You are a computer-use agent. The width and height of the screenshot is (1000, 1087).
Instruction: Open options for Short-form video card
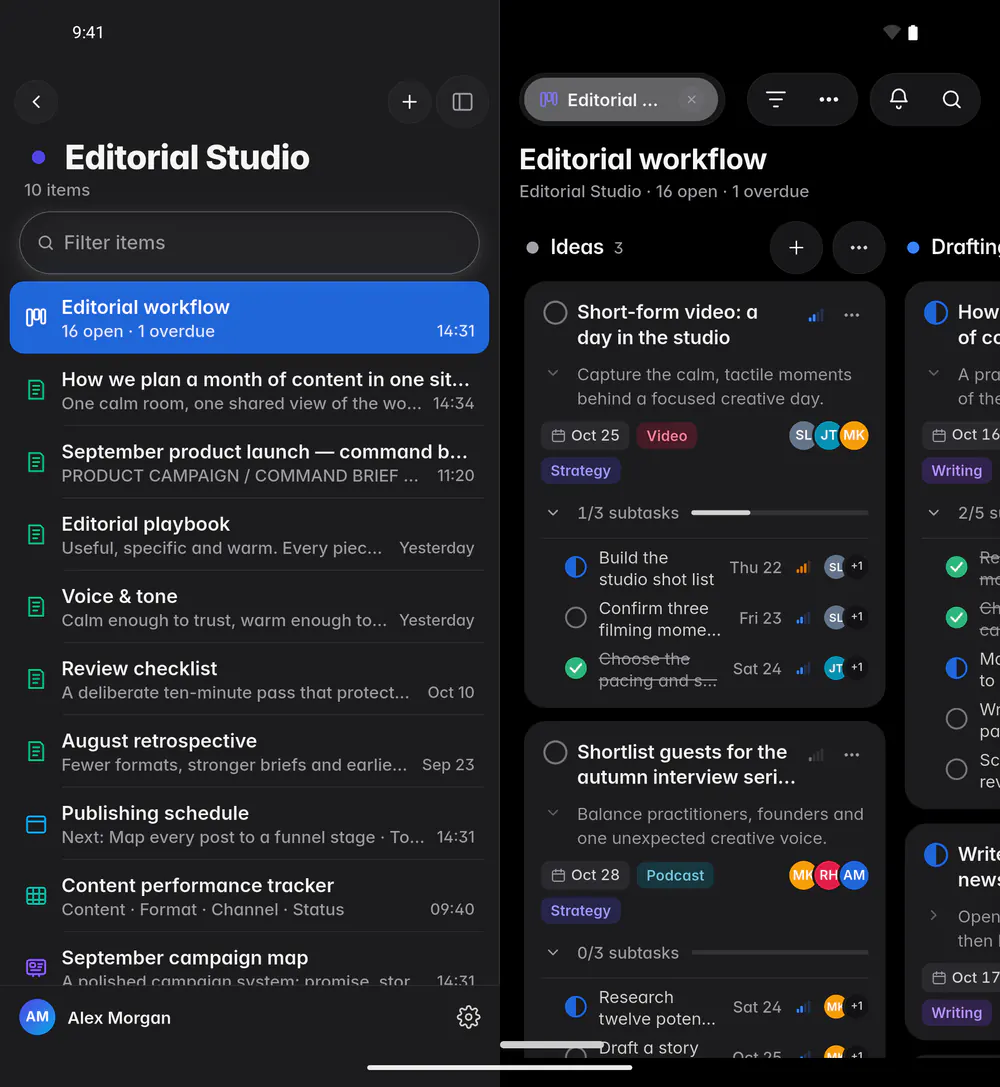click(x=852, y=315)
